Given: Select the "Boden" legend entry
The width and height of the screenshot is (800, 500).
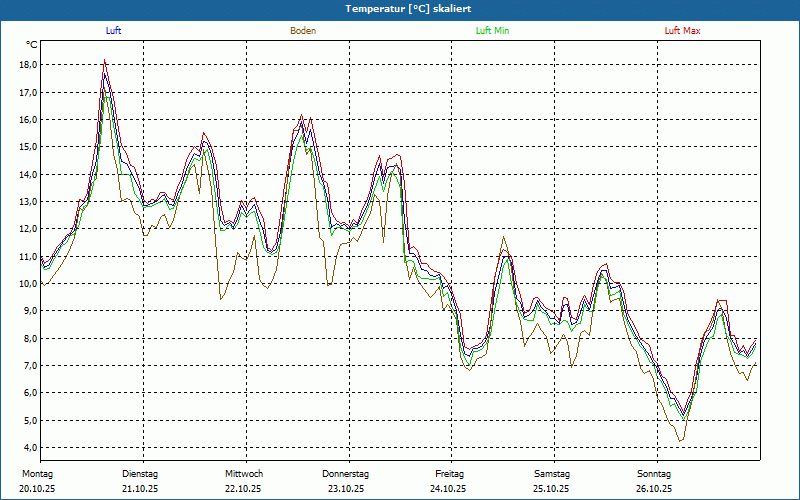Looking at the screenshot, I should click(303, 31).
